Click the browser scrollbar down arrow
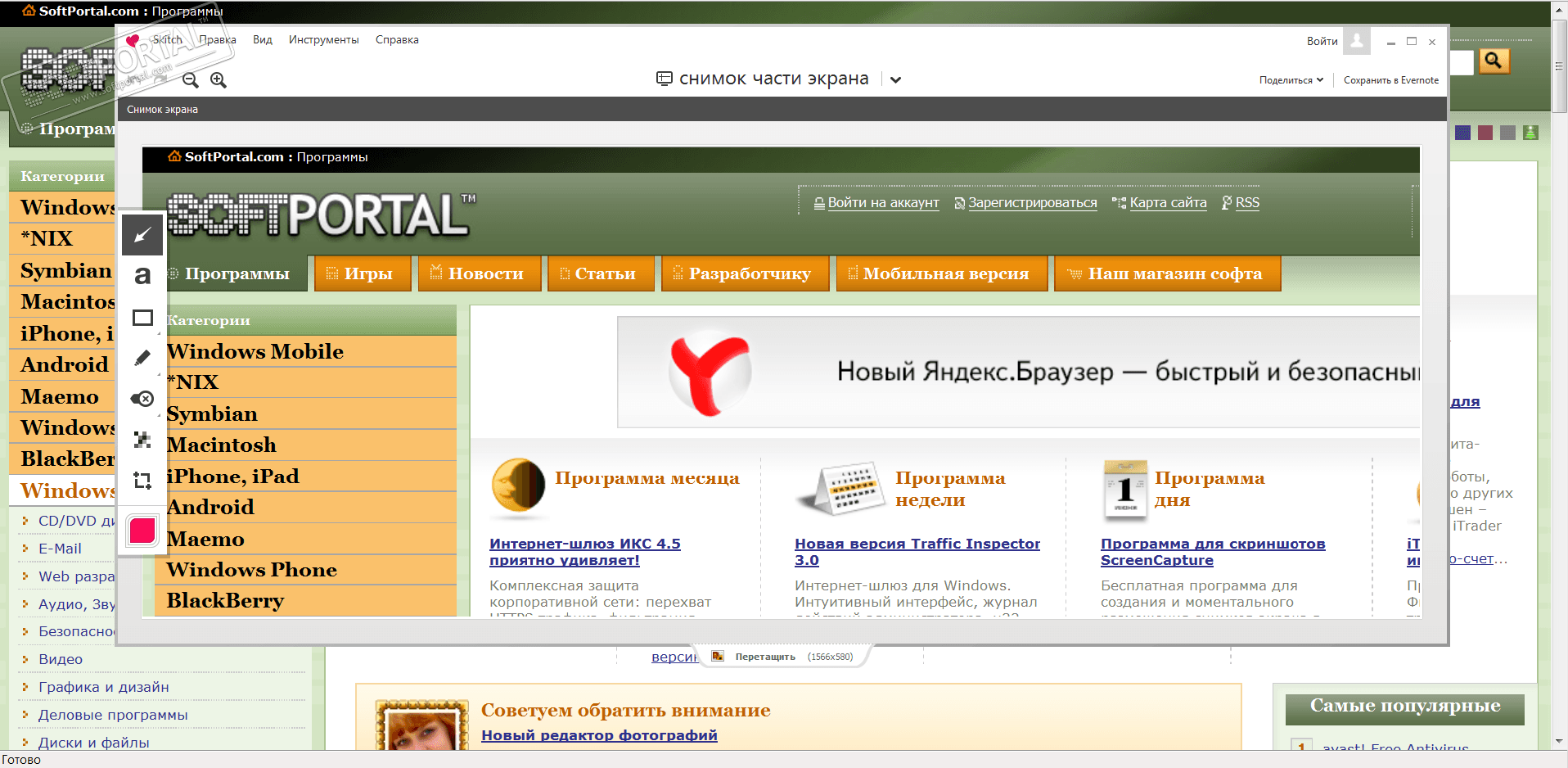 pos(1560,742)
